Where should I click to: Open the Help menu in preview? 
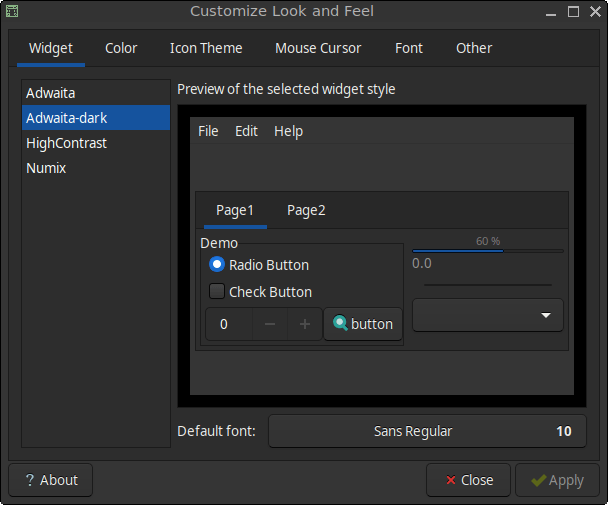pyautogui.click(x=288, y=131)
